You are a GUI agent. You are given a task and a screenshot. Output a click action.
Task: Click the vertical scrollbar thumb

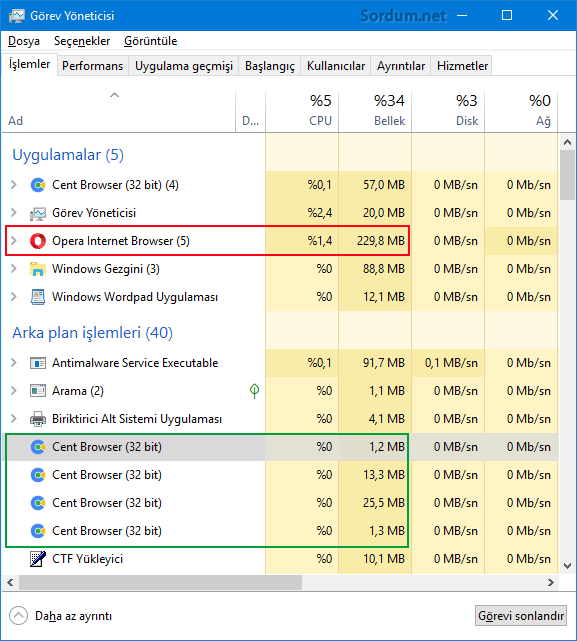567,175
